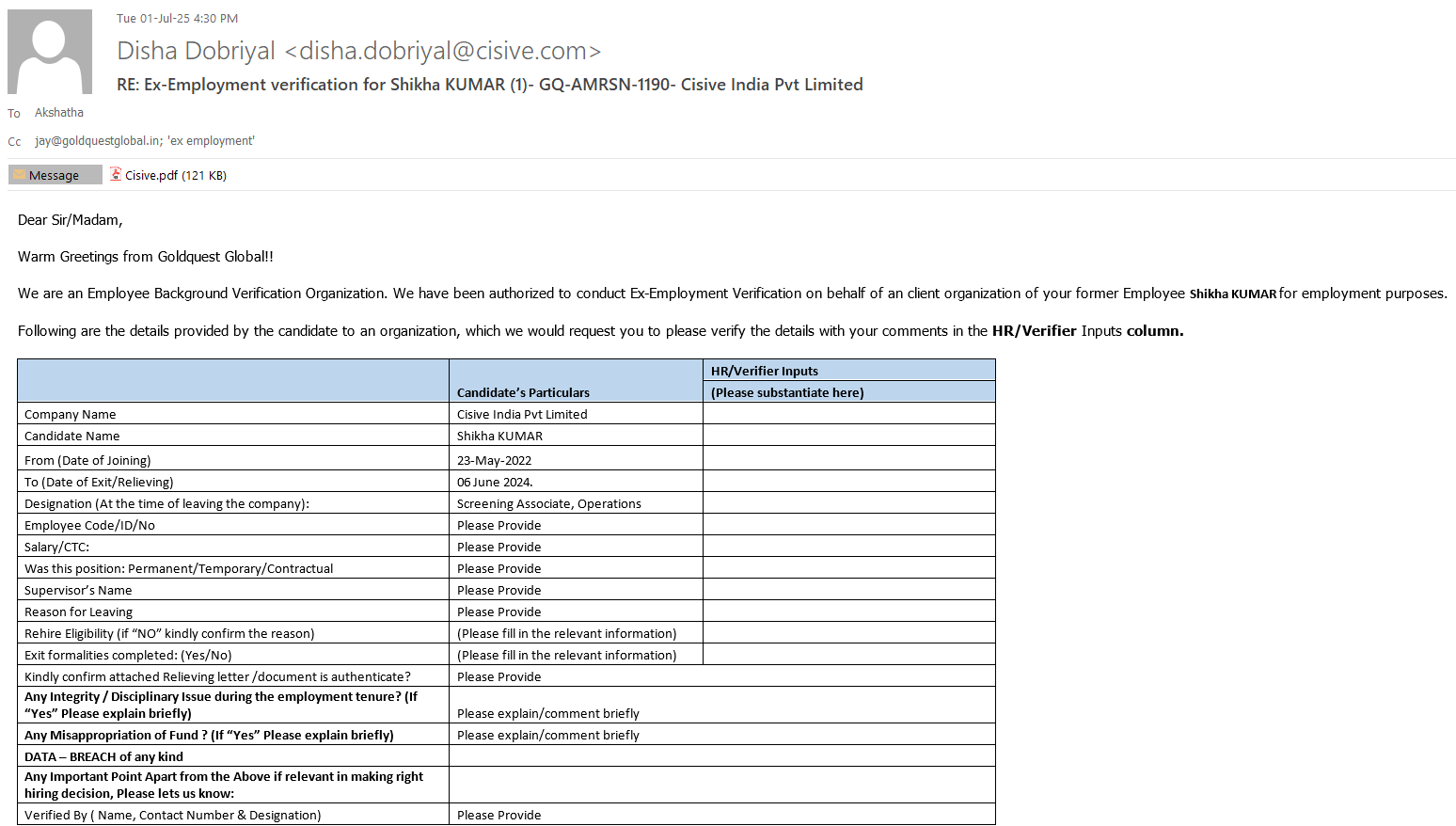The width and height of the screenshot is (1456, 826).
Task: Click the HR/Verifier input cell for Salary/CTC
Action: 848,547
